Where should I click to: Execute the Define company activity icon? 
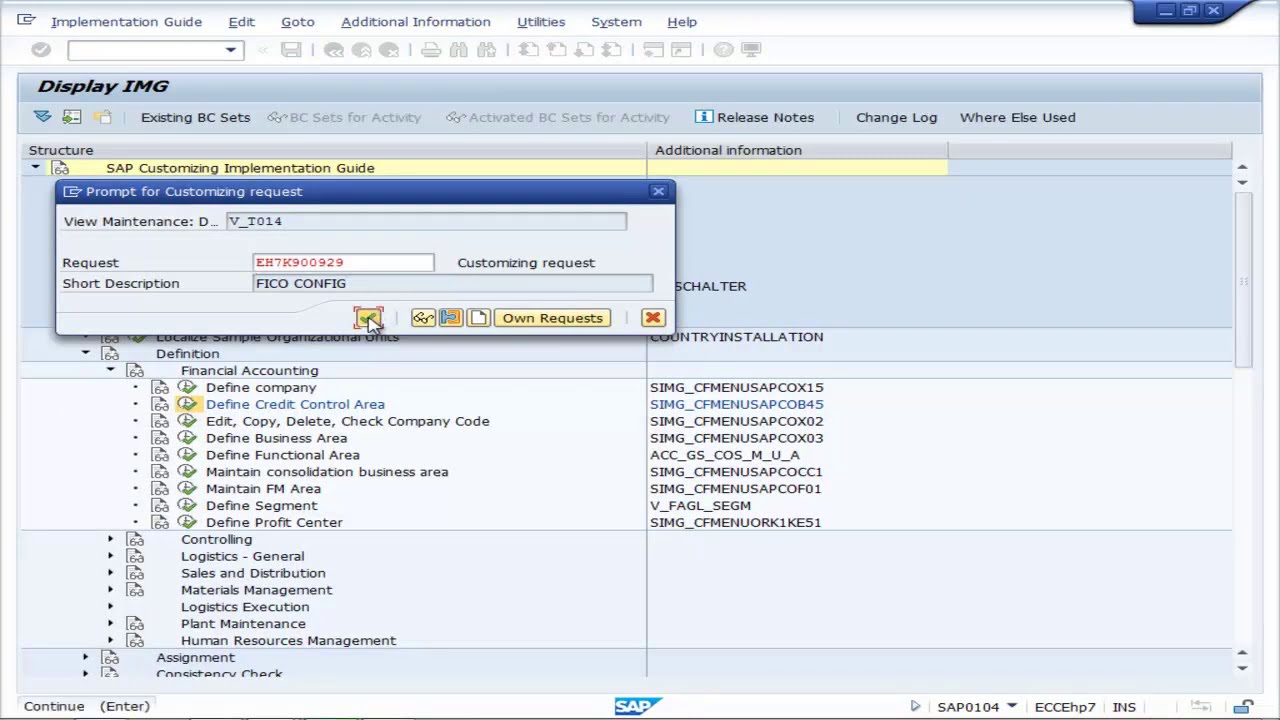[187, 387]
